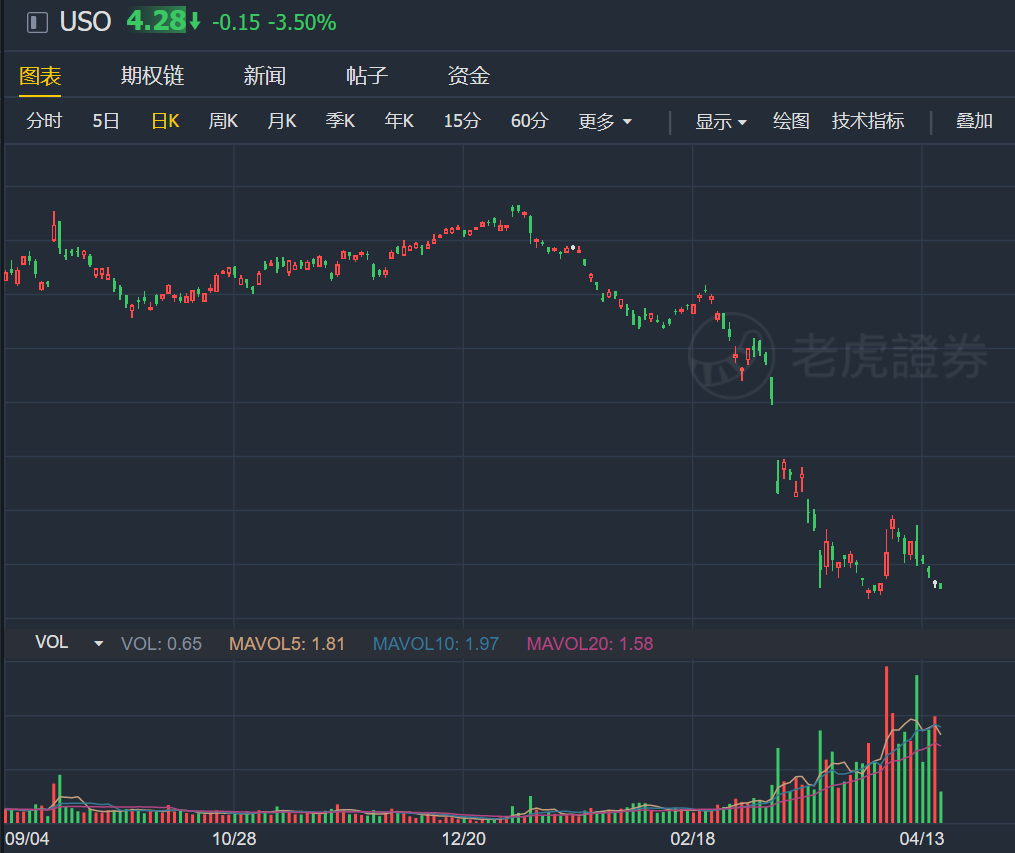The height and width of the screenshot is (853, 1015).
Task: Select the 周K chart period
Action: tap(223, 121)
